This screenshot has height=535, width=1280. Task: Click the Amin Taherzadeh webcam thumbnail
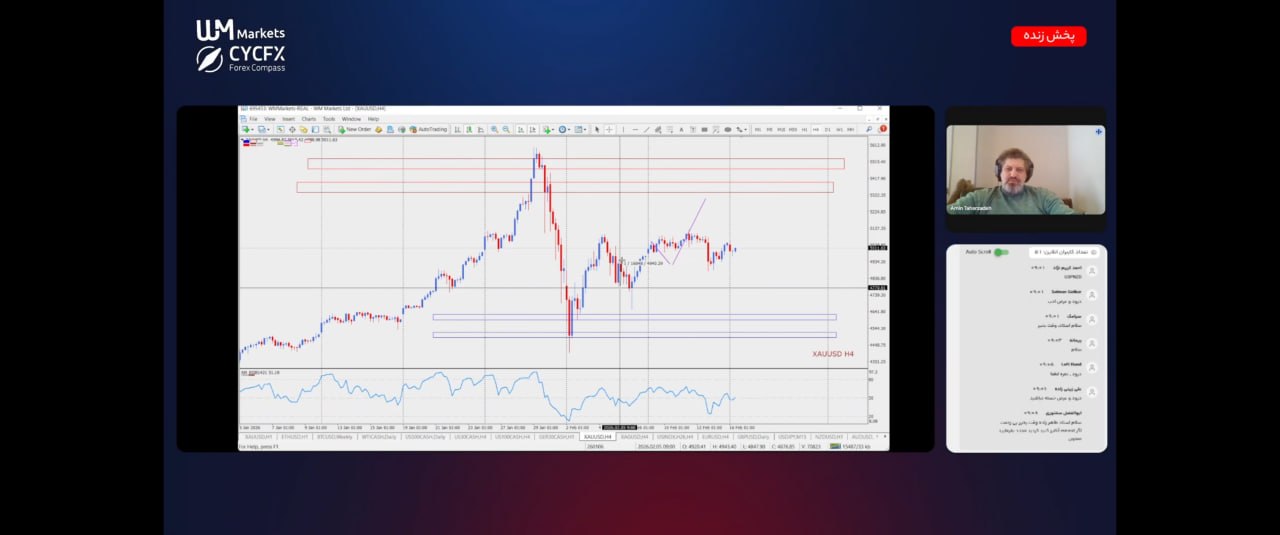(1026, 169)
